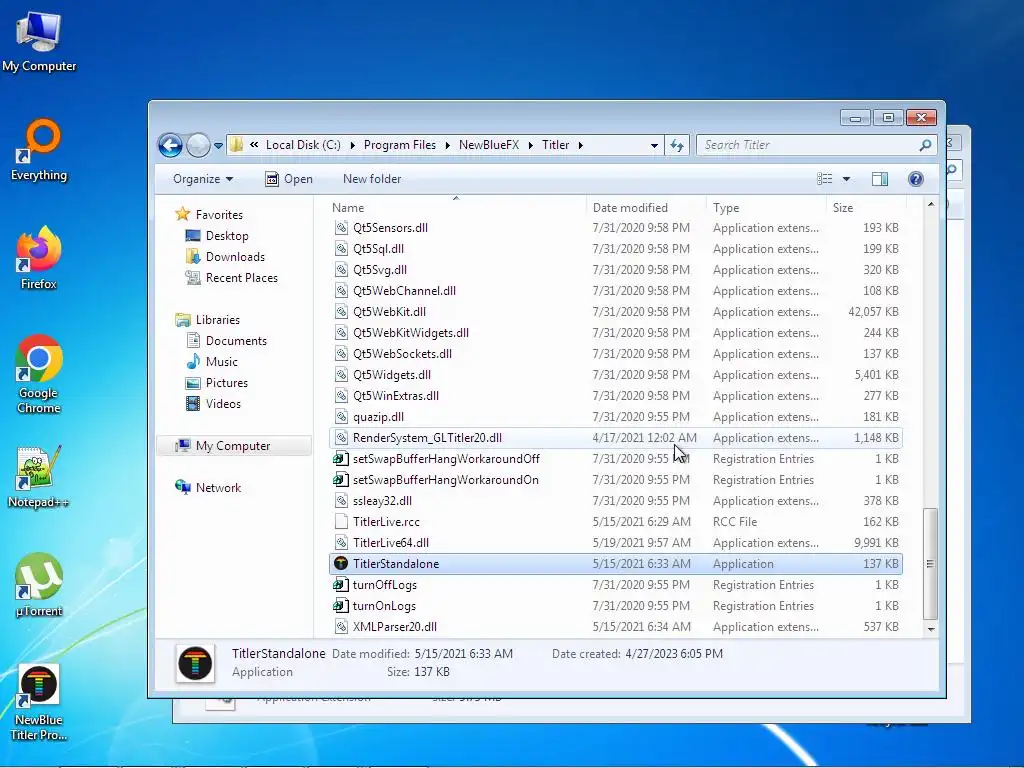Select Qt5WebChannel.dll file
The width and height of the screenshot is (1024, 768).
[x=616, y=291]
